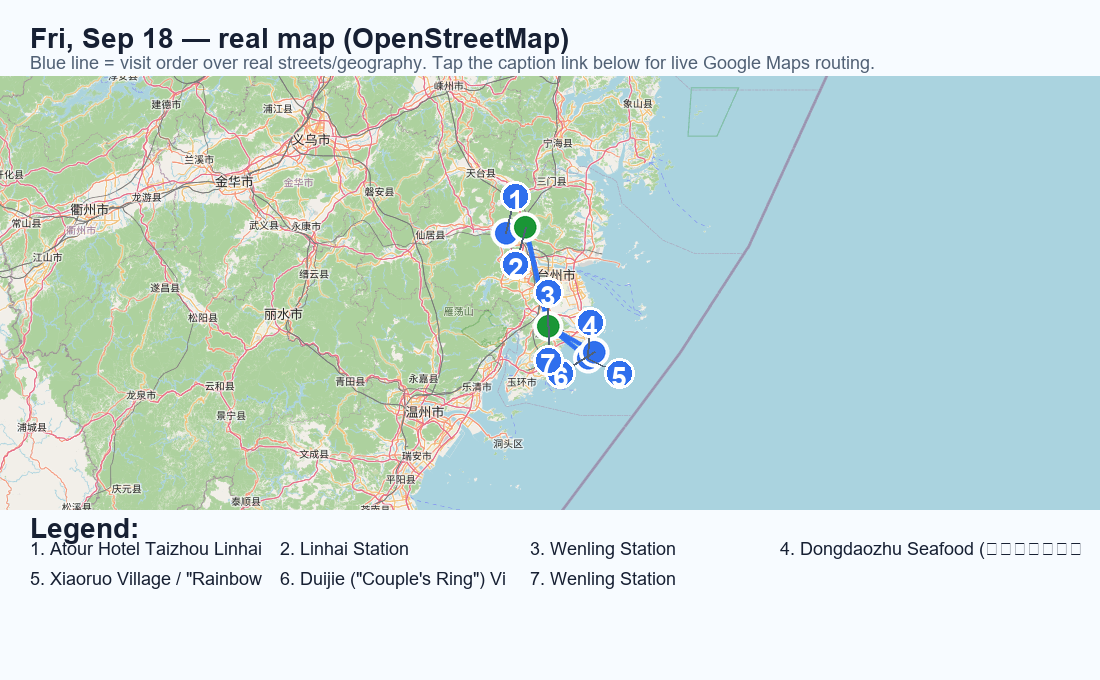Click map marker number 3

pos(548,294)
